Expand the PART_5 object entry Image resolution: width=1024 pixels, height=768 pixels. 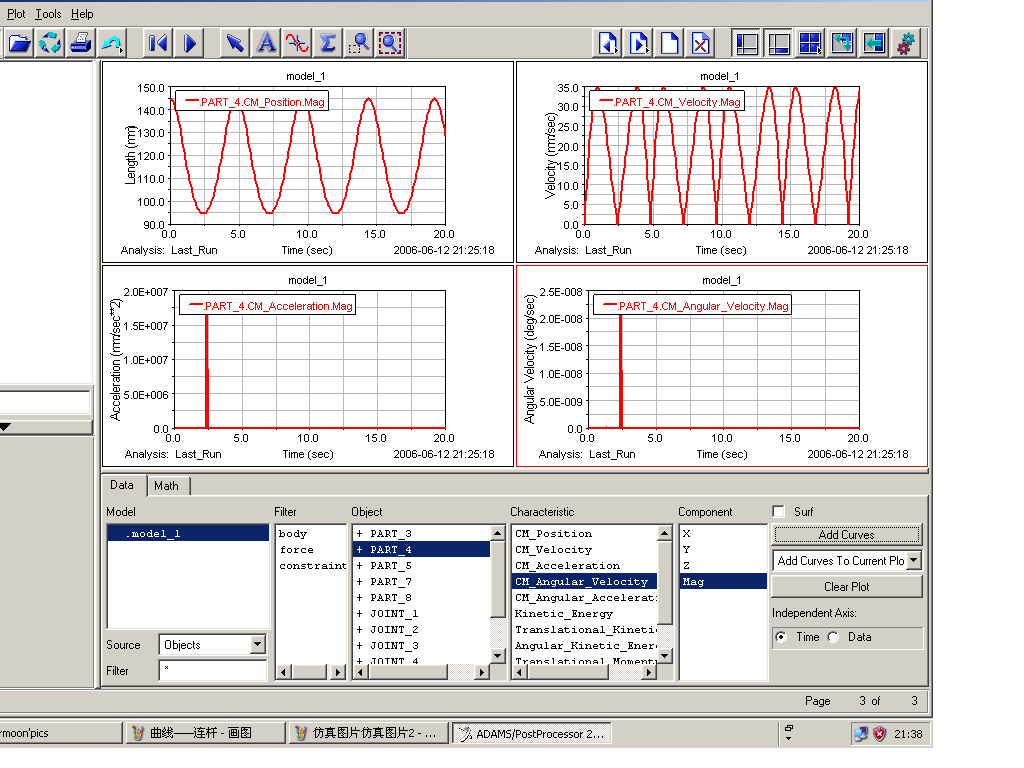pyautogui.click(x=359, y=566)
